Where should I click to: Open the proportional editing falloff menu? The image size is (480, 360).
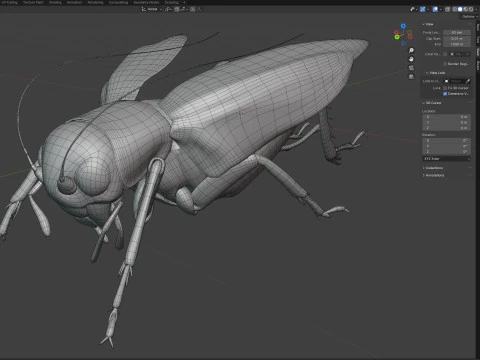pyautogui.click(x=198, y=9)
